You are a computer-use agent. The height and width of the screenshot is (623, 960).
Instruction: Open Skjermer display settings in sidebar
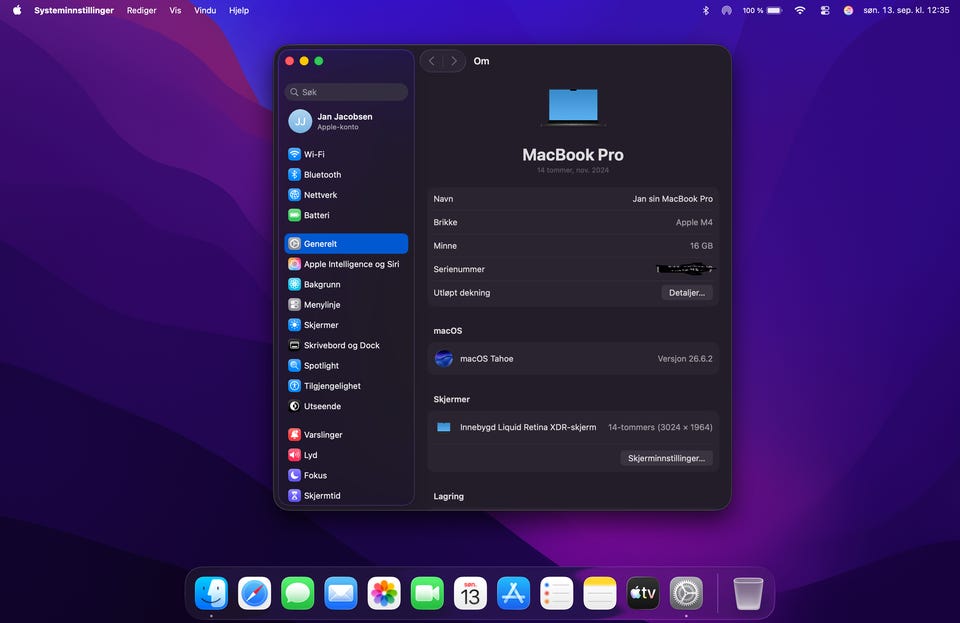346,324
